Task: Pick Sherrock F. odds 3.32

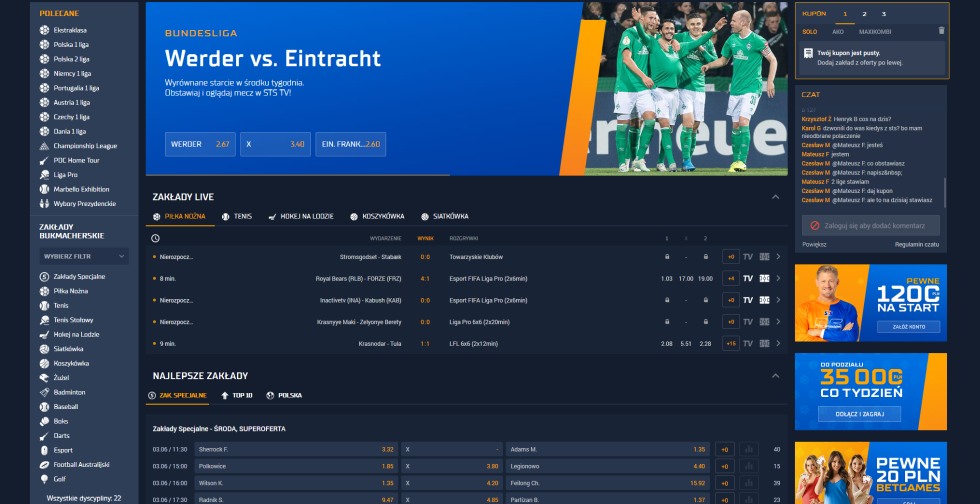Action: click(296, 450)
